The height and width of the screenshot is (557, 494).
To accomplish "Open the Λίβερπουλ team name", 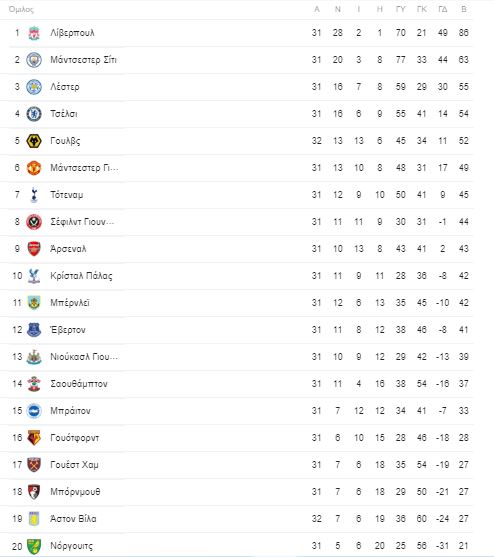I will point(72,33).
